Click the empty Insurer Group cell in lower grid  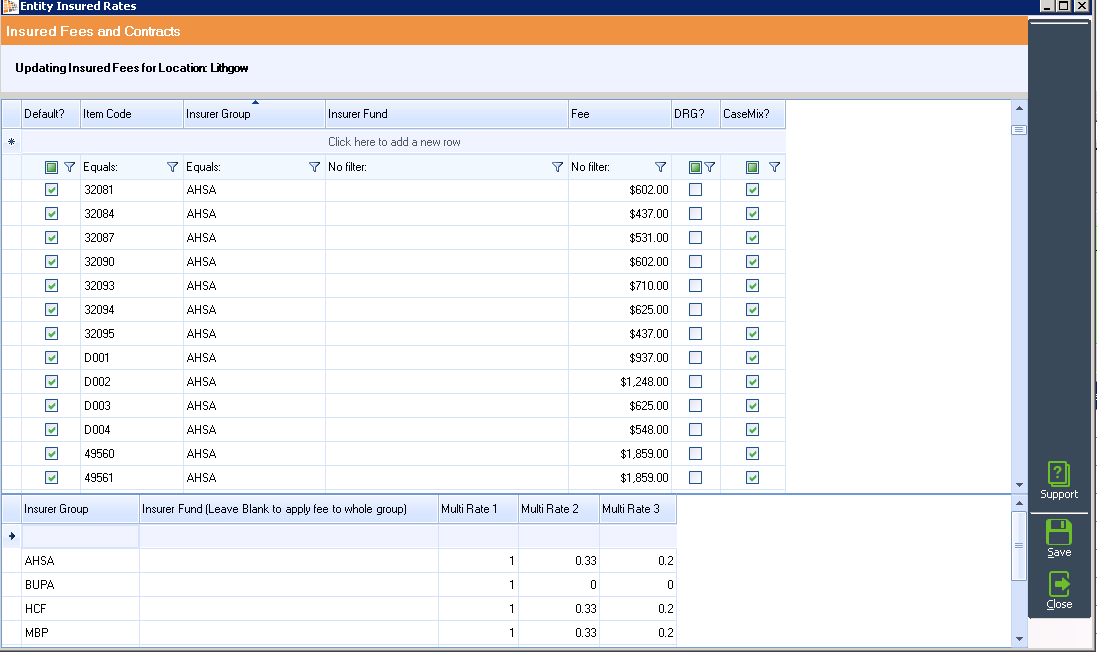pos(80,536)
